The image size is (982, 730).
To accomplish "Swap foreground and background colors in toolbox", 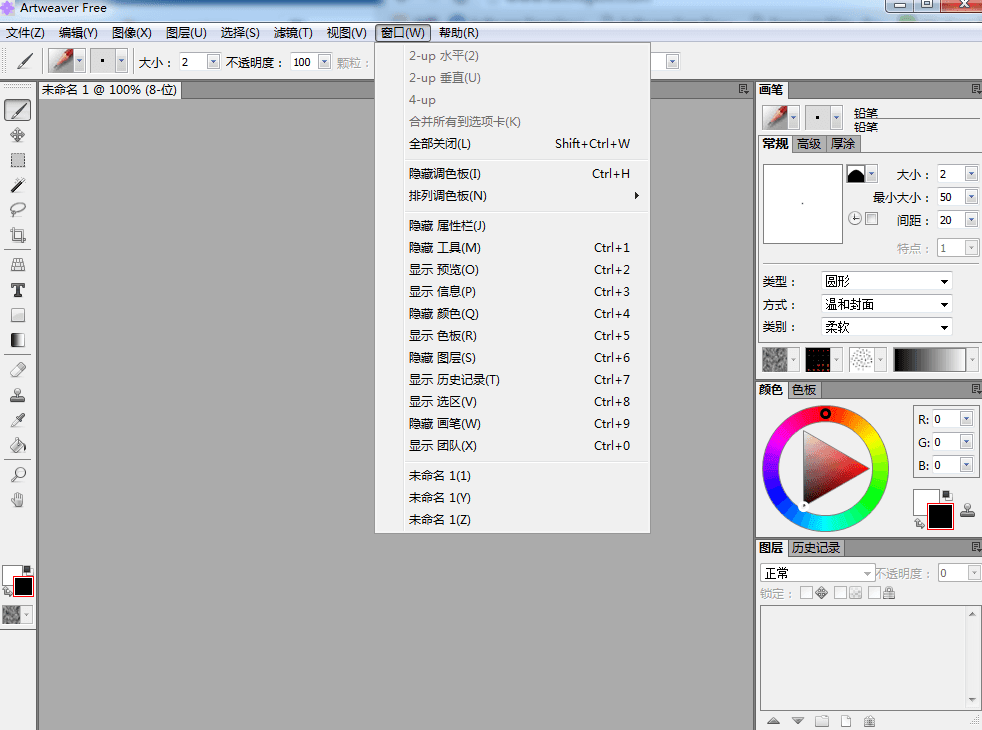I will click(7, 590).
